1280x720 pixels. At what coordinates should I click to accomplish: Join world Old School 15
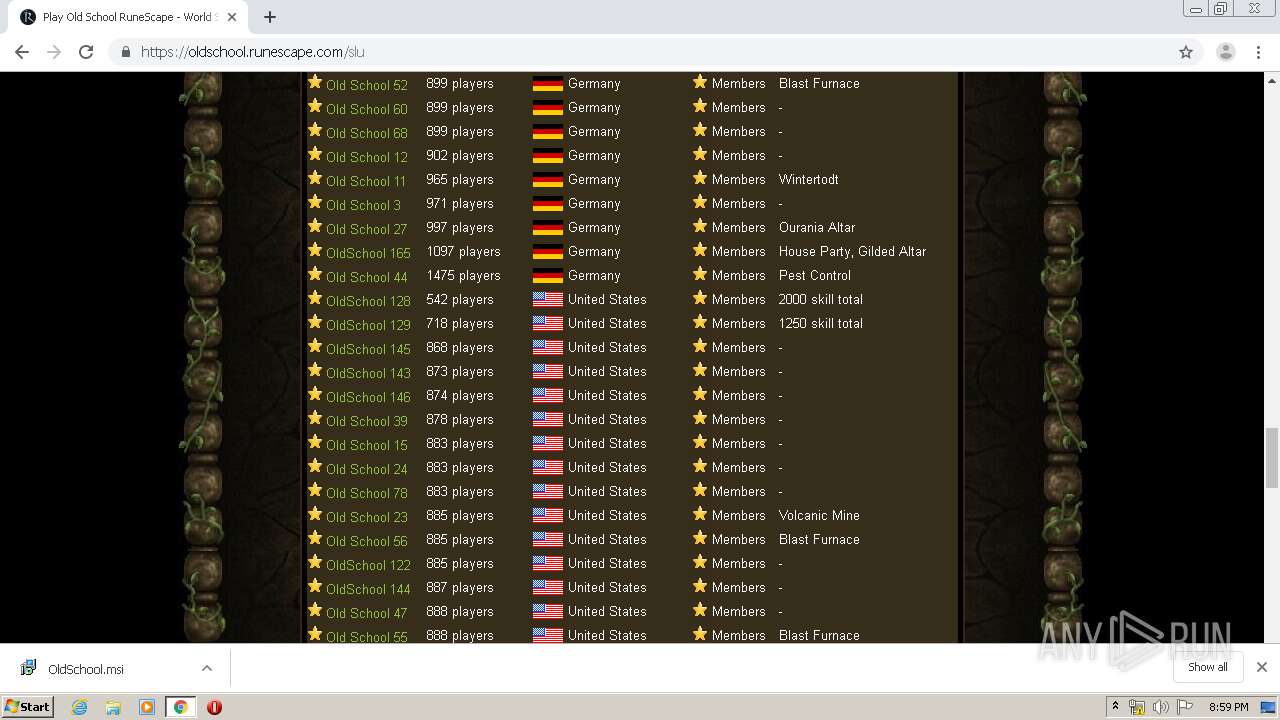366,445
